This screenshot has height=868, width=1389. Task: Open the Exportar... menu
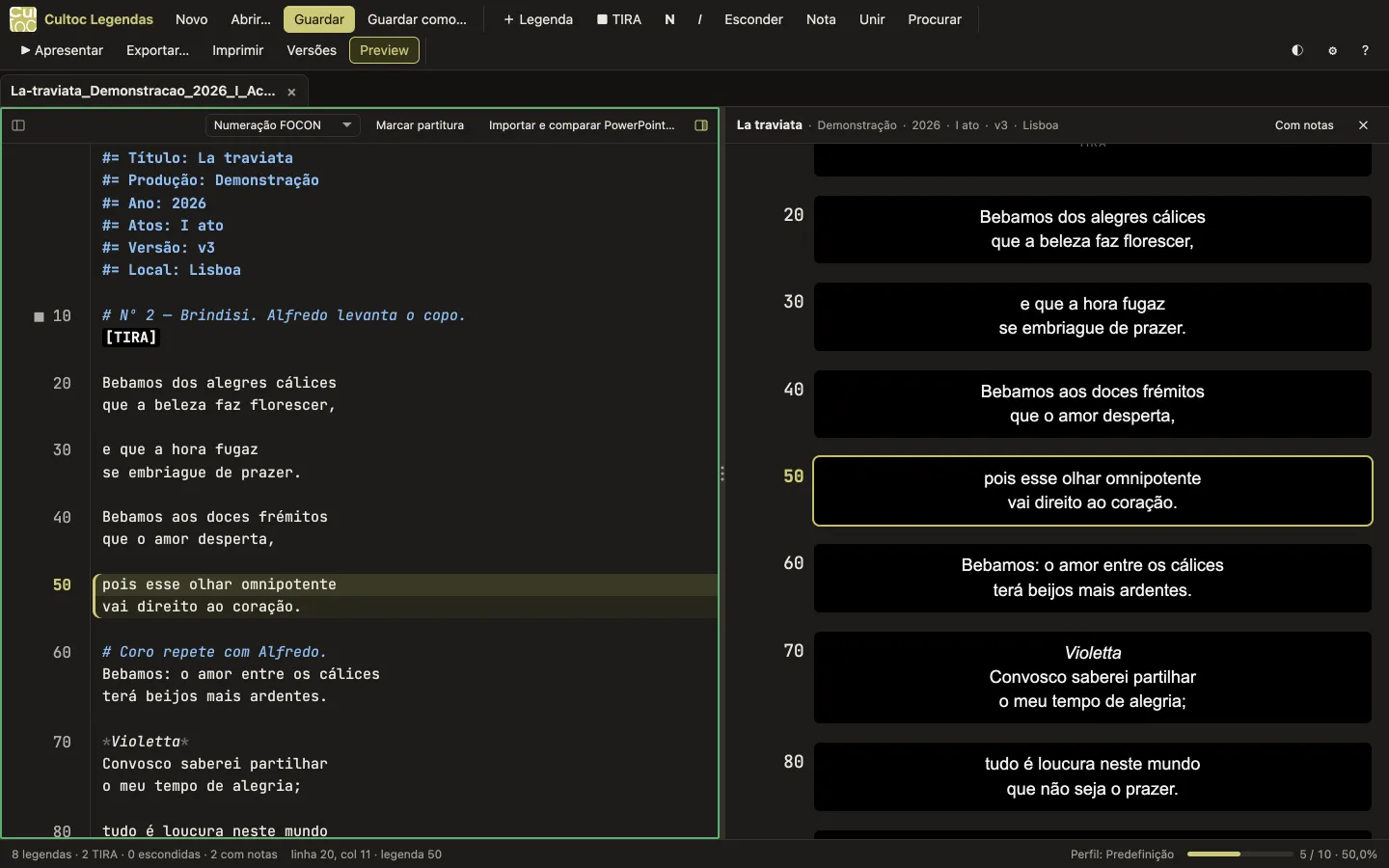[x=157, y=50]
